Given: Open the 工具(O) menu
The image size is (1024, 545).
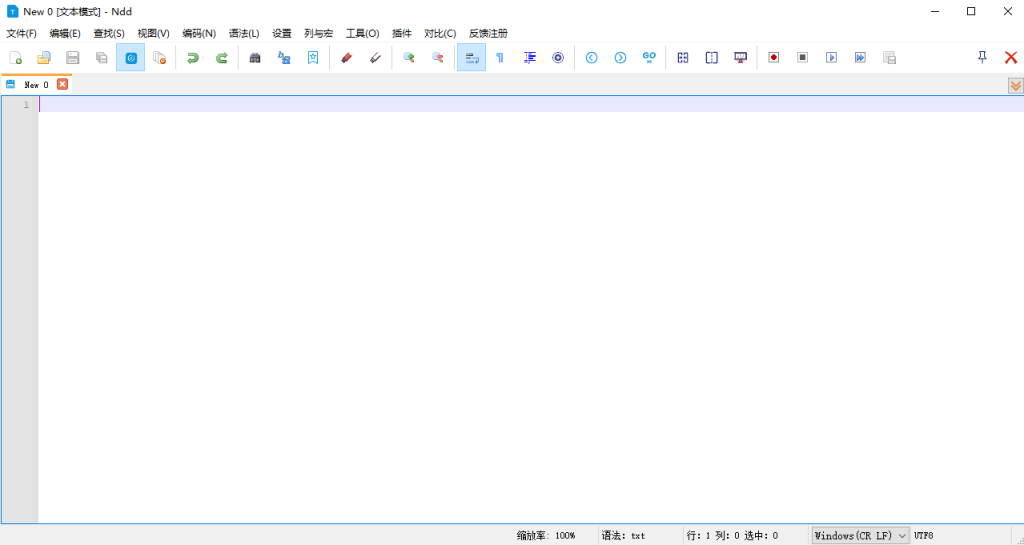Looking at the screenshot, I should 362,33.
